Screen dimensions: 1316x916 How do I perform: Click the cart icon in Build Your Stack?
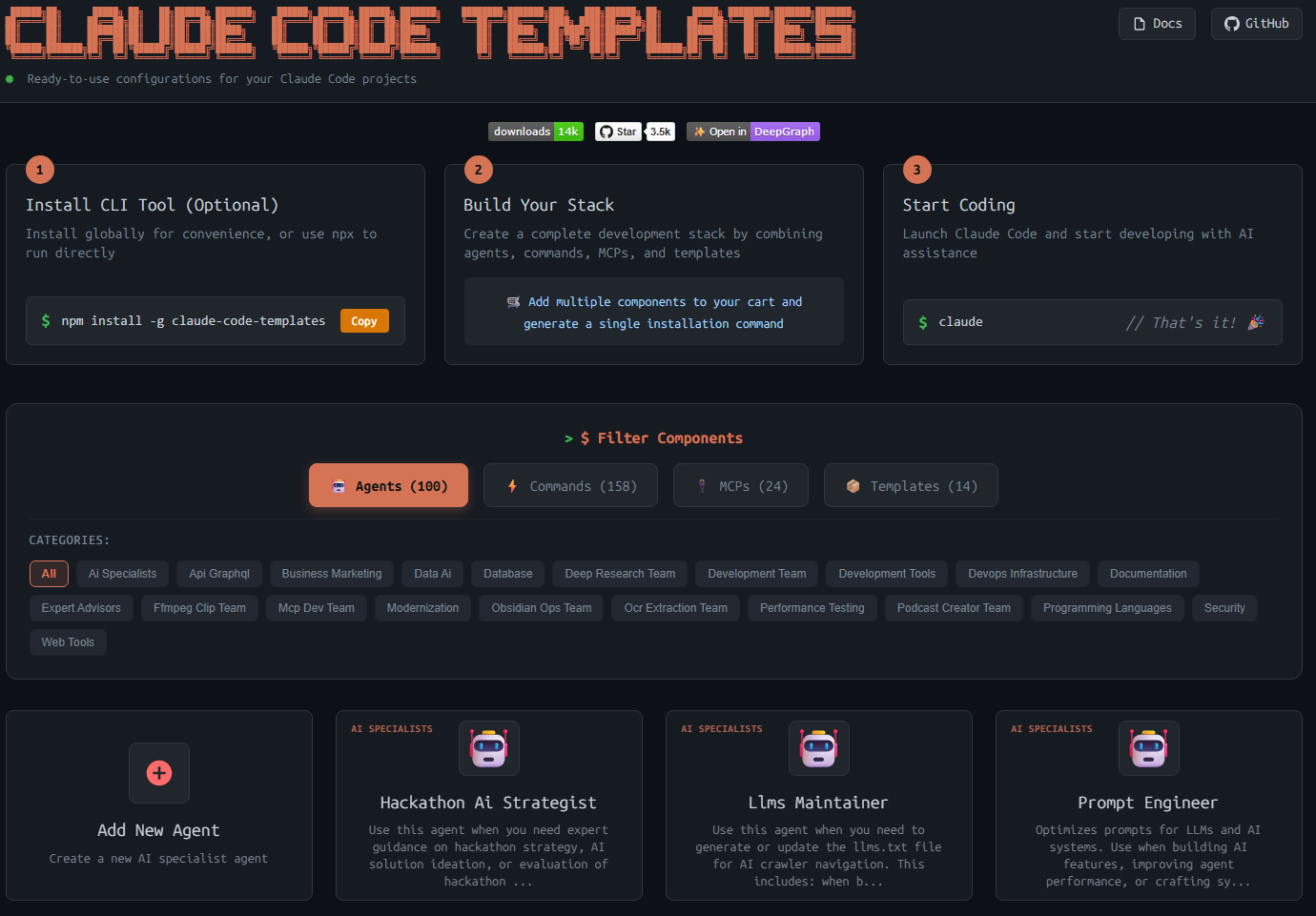pos(514,302)
